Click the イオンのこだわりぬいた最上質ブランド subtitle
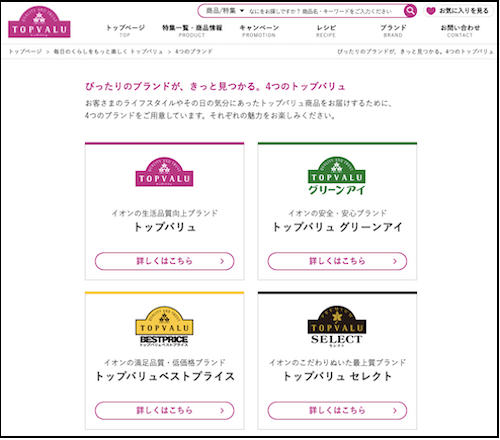 tap(337, 362)
